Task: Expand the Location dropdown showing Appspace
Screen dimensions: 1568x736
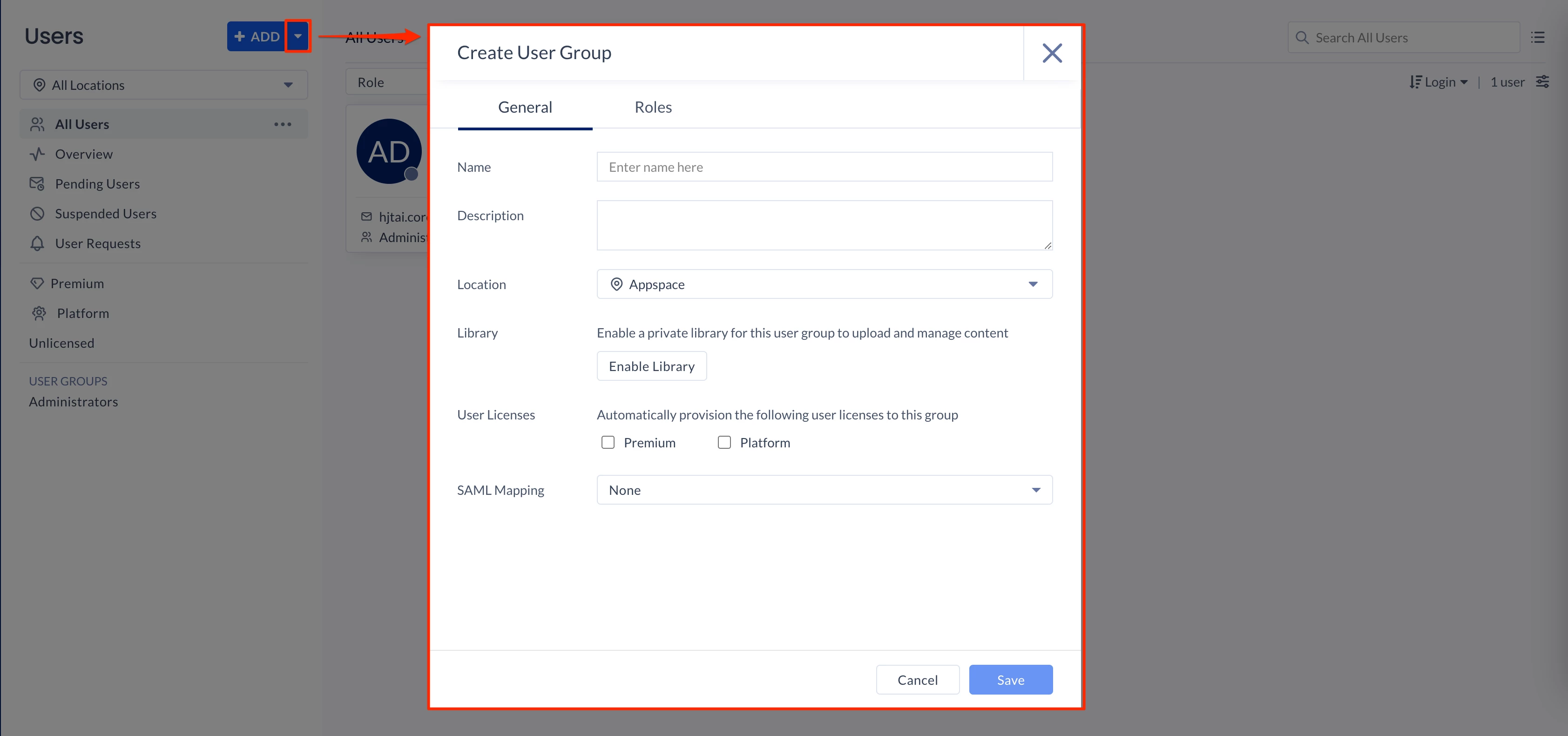Action: 824,284
